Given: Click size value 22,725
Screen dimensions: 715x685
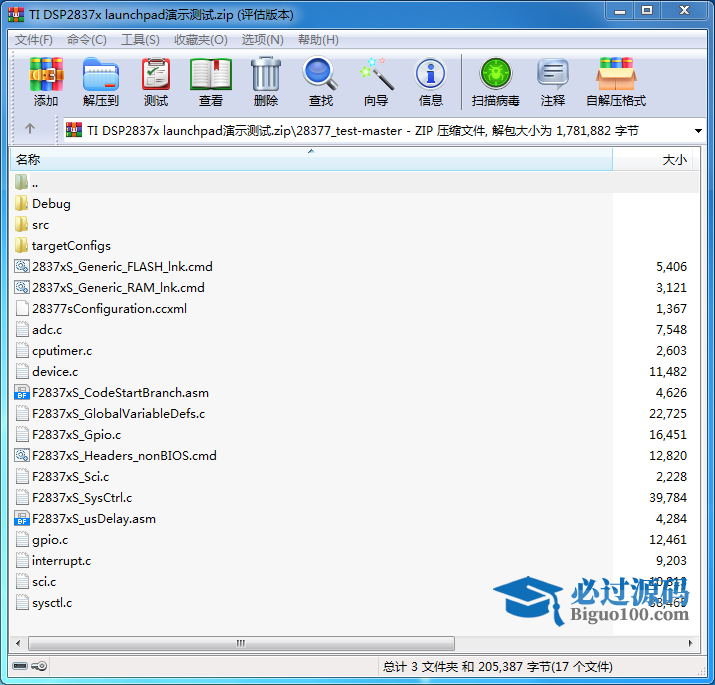Looking at the screenshot, I should 668,414.
